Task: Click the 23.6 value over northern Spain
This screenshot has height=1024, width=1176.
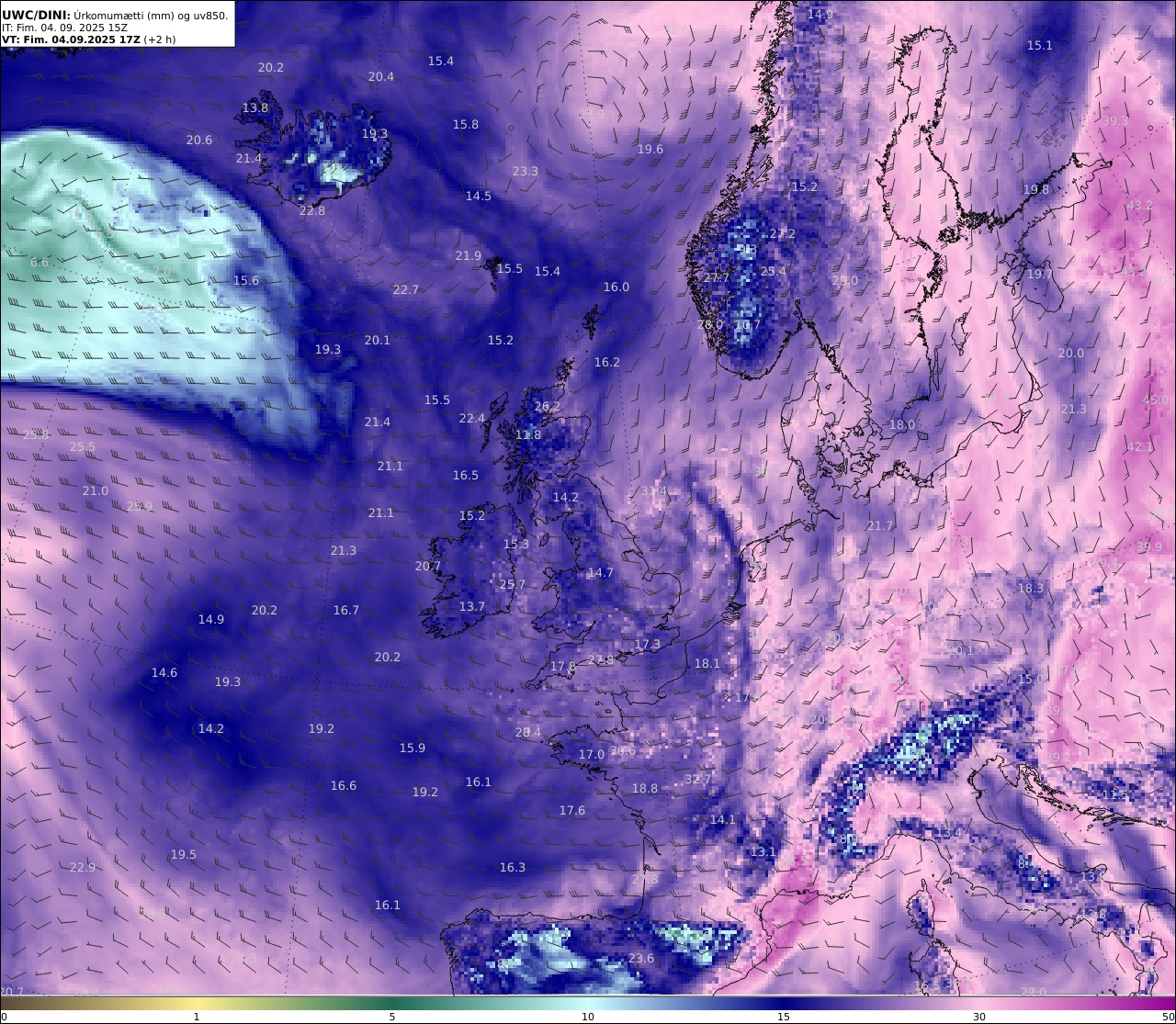Action: coord(641,959)
